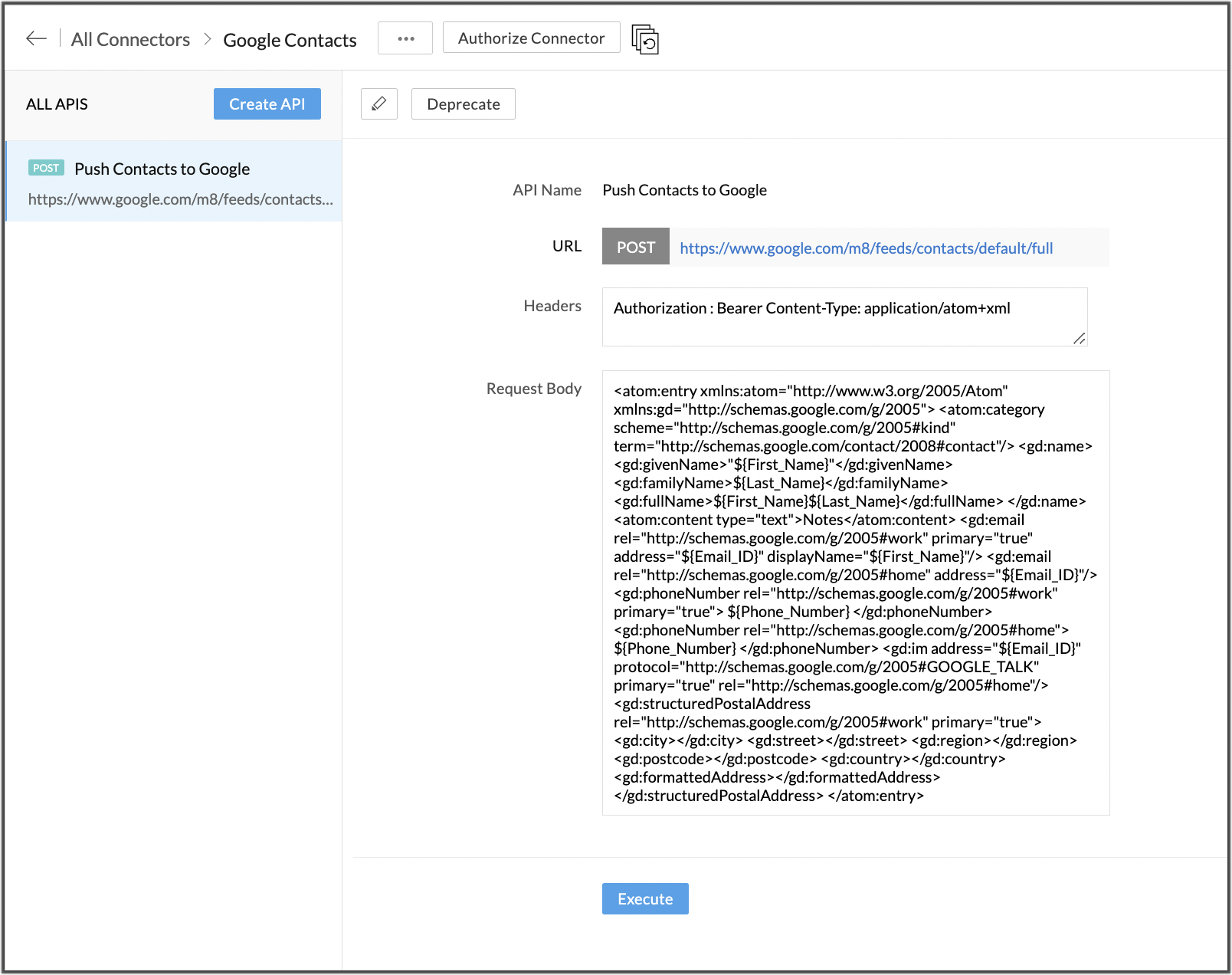The width and height of the screenshot is (1232, 975).
Task: Click the API Name field label
Action: click(x=547, y=190)
